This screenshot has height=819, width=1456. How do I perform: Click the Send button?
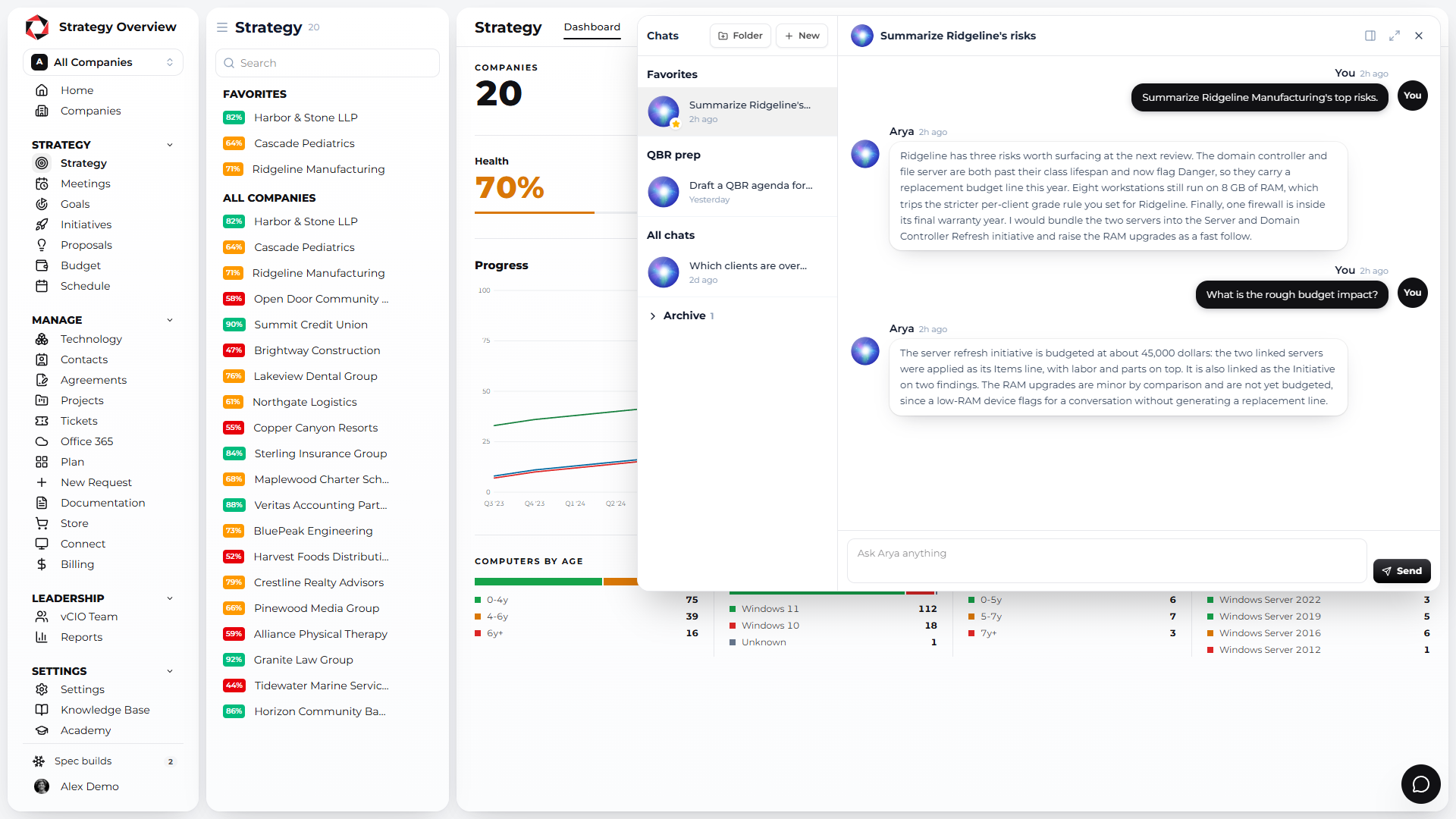[x=1401, y=571]
